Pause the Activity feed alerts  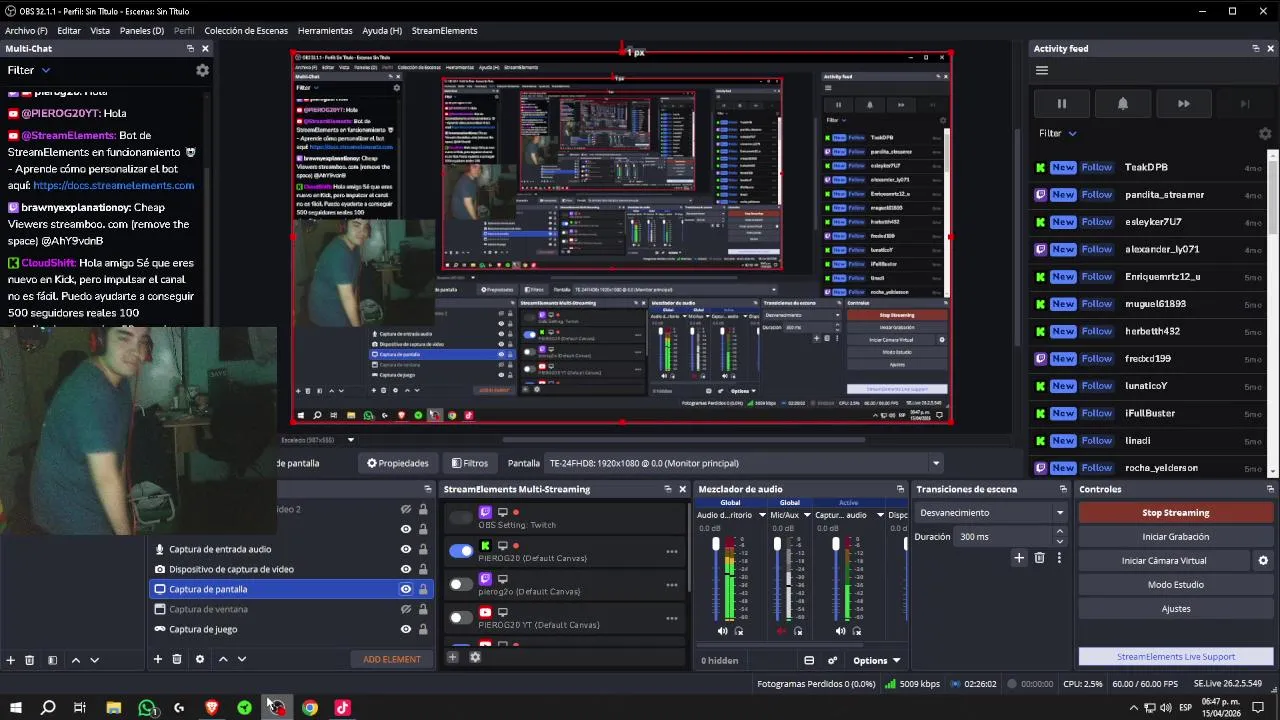(1061, 103)
